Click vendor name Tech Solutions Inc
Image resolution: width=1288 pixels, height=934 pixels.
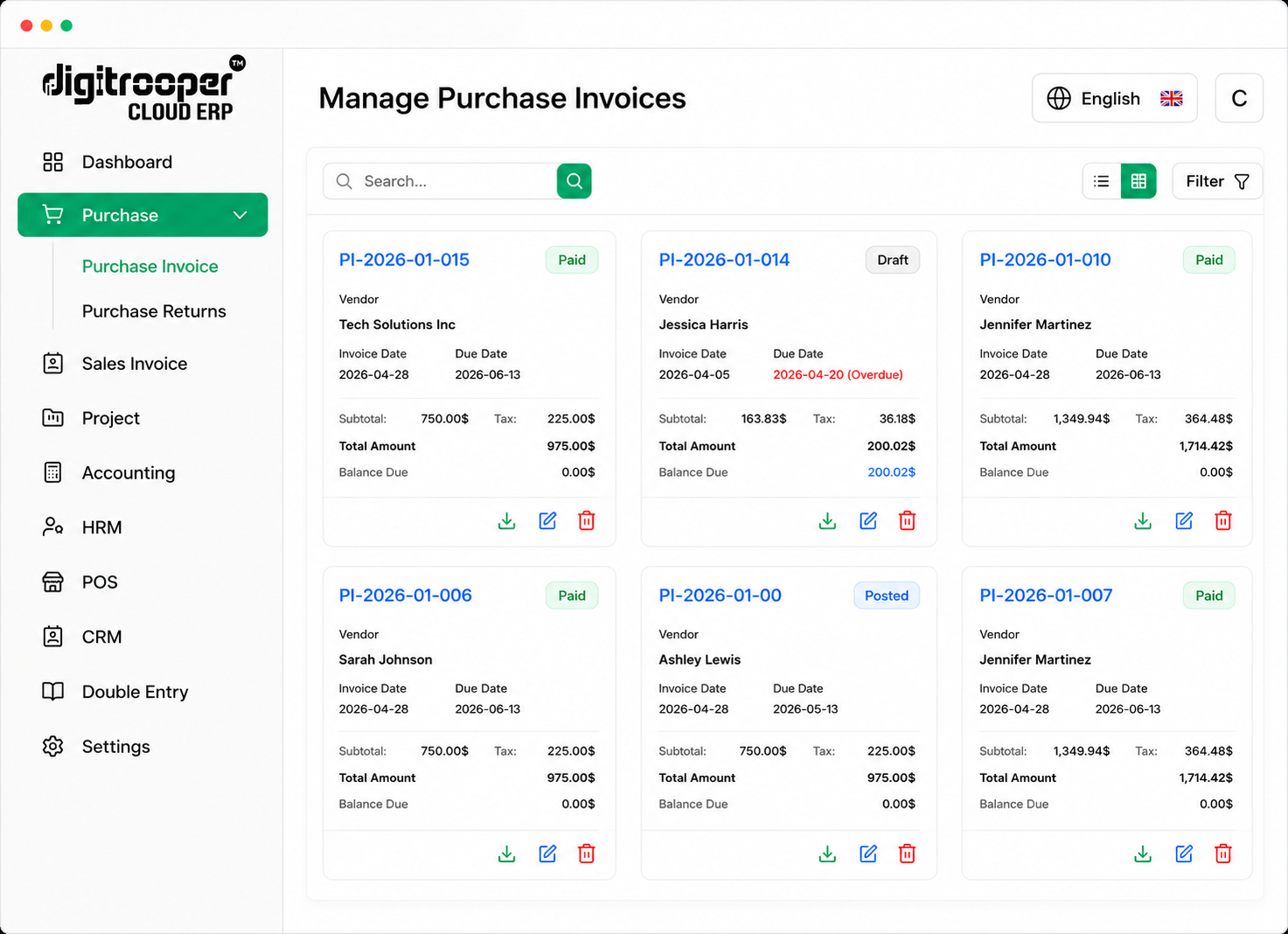(397, 324)
